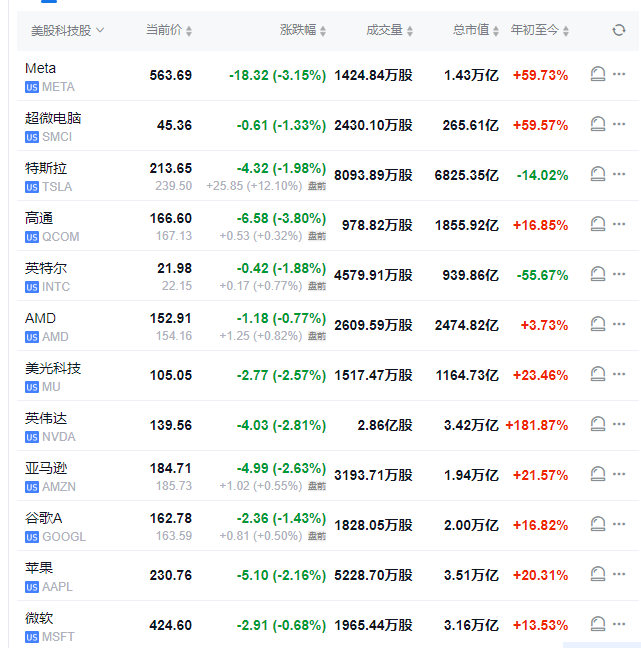Open the more-options dots for 亚马逊
Viewport: 641px width, 648px height.
pyautogui.click(x=619, y=474)
